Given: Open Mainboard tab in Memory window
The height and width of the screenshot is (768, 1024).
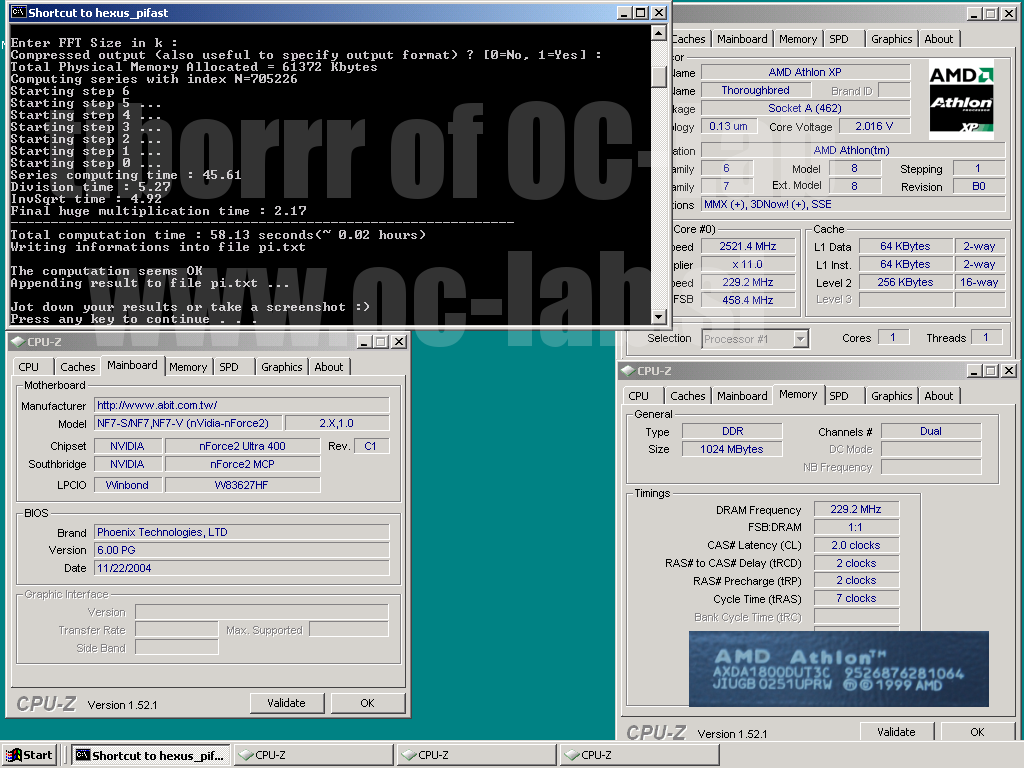Looking at the screenshot, I should 743,396.
